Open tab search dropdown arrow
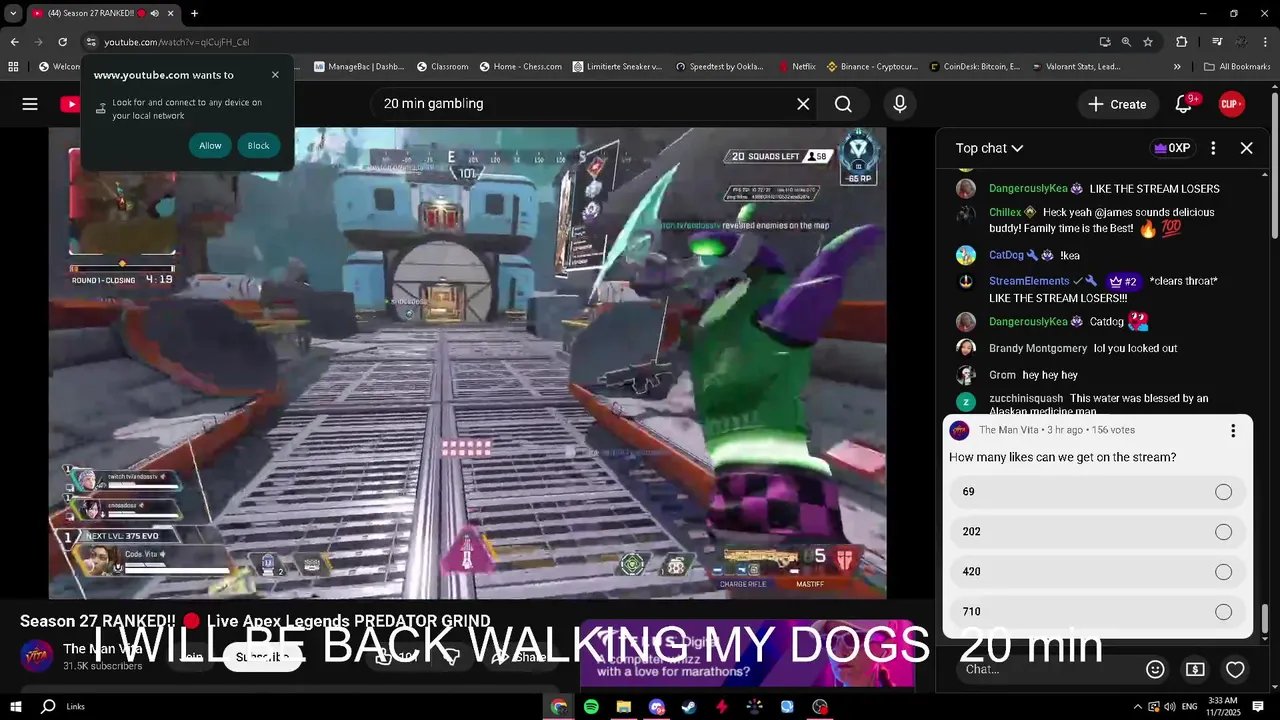This screenshot has height=720, width=1280. (13, 13)
